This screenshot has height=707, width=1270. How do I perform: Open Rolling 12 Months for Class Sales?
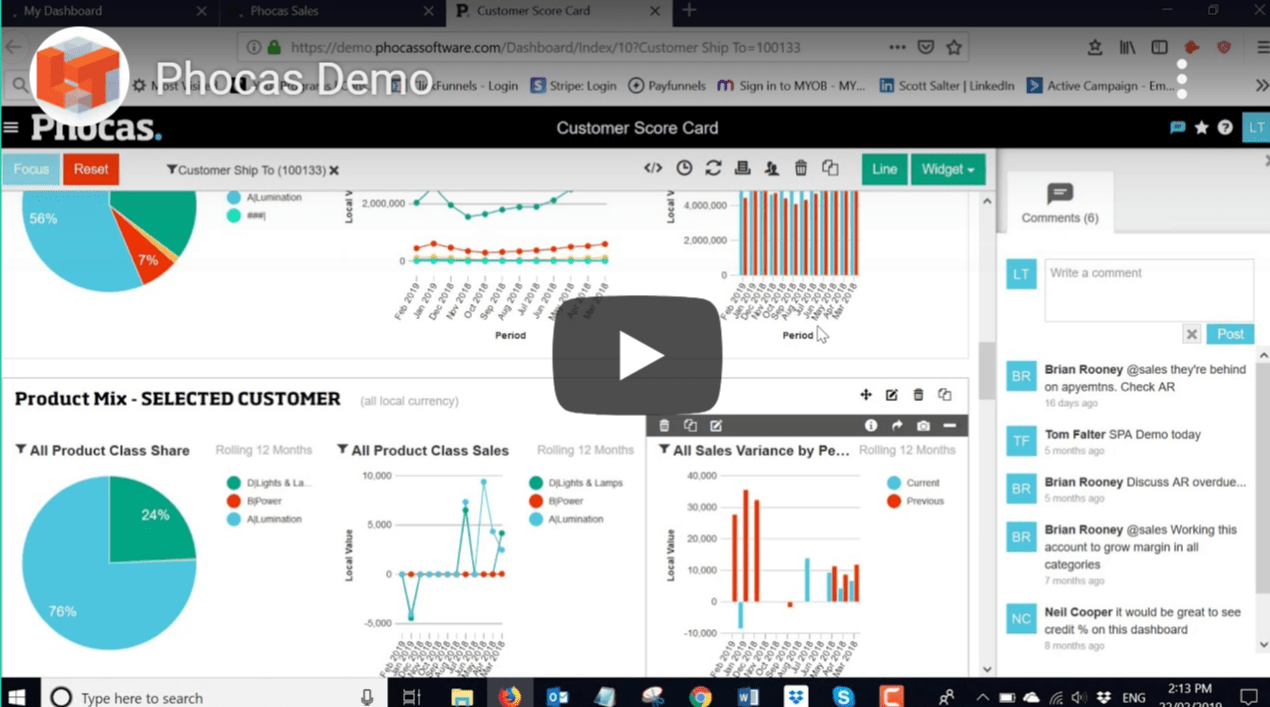[x=585, y=450]
